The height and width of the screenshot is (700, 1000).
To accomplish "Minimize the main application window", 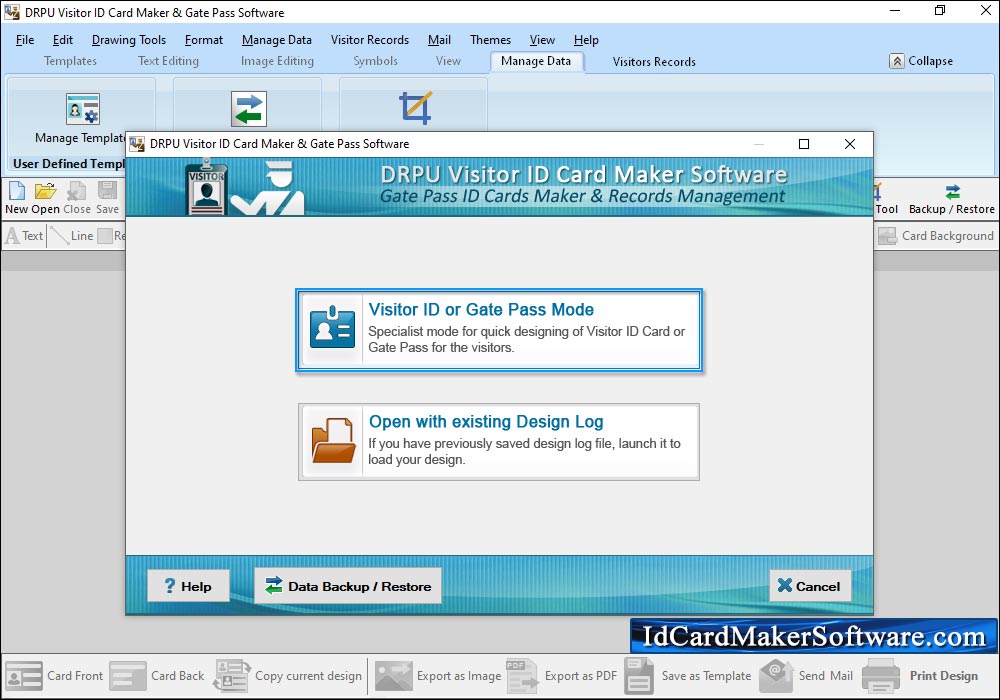I will pos(895,11).
